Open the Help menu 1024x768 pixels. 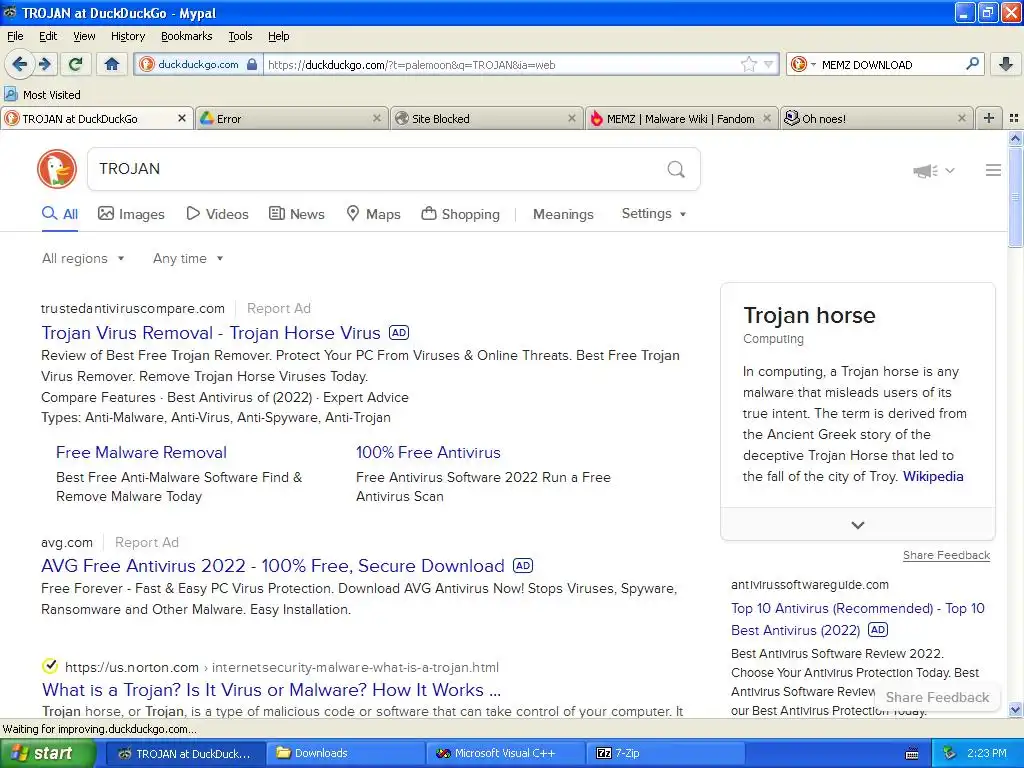pos(278,36)
